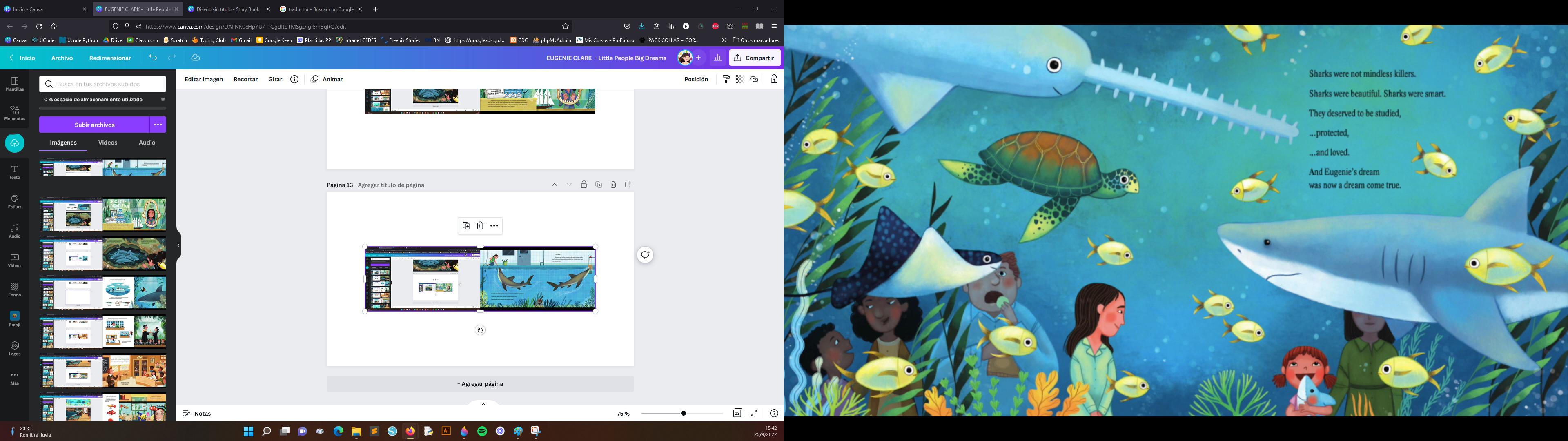1568x441 pixels.
Task: Switch to traductor Google browser tab
Action: pyautogui.click(x=321, y=9)
